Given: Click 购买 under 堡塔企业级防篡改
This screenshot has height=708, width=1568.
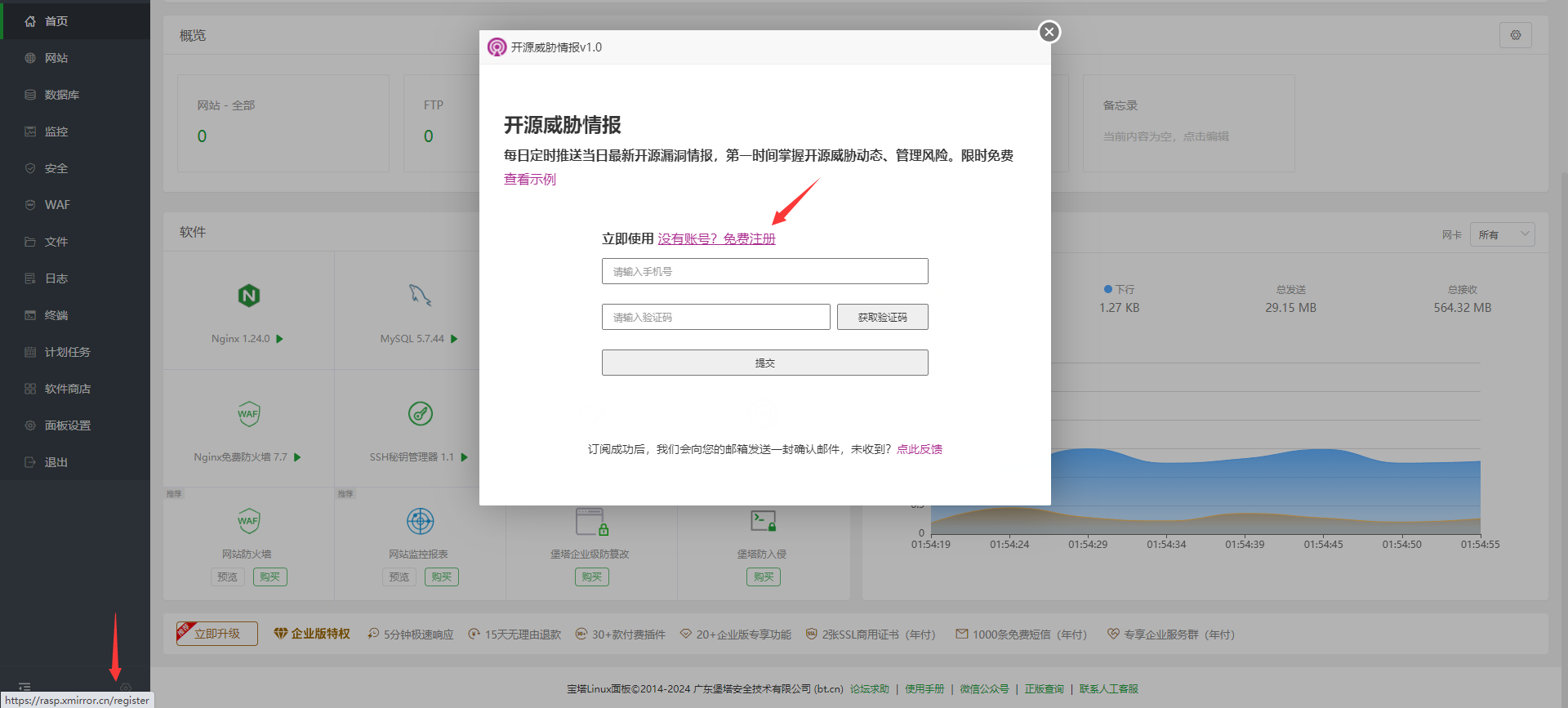Looking at the screenshot, I should coord(592,577).
